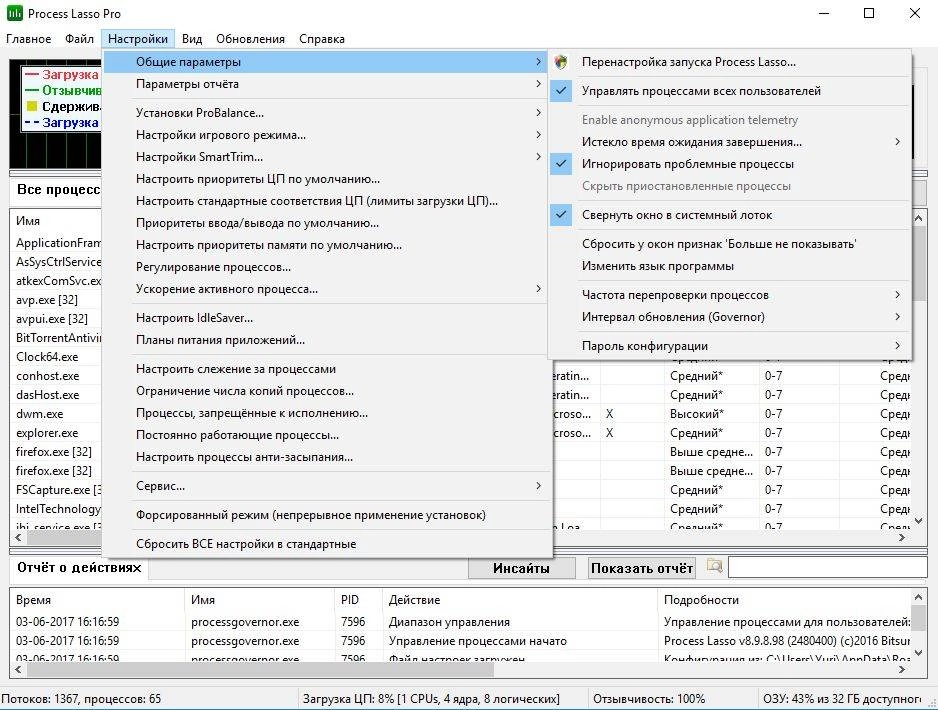Select Ограничение числа копий процессов
The width and height of the screenshot is (938, 710).
[327, 391]
